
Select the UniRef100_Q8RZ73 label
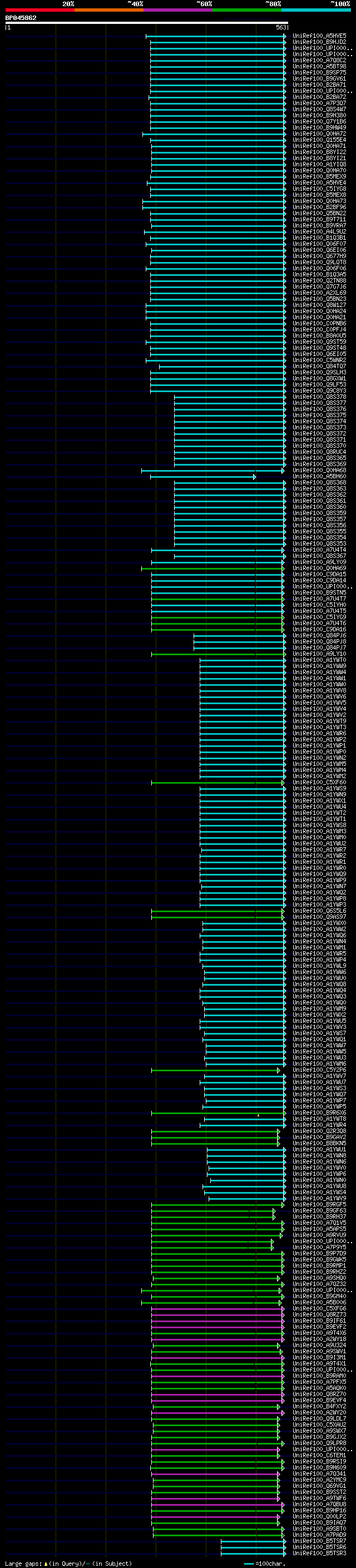click(x=319, y=1314)
